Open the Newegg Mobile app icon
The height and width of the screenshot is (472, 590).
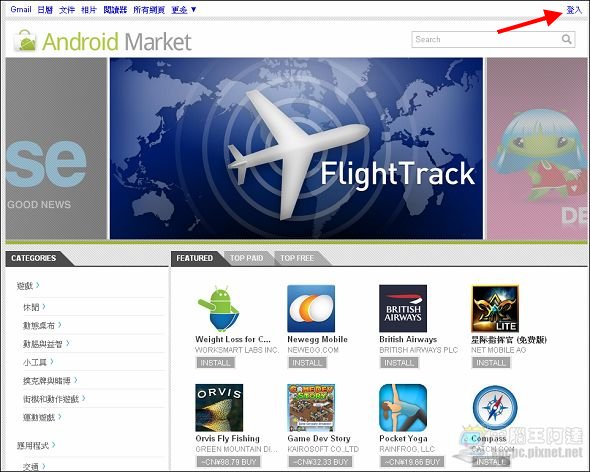pyautogui.click(x=311, y=309)
